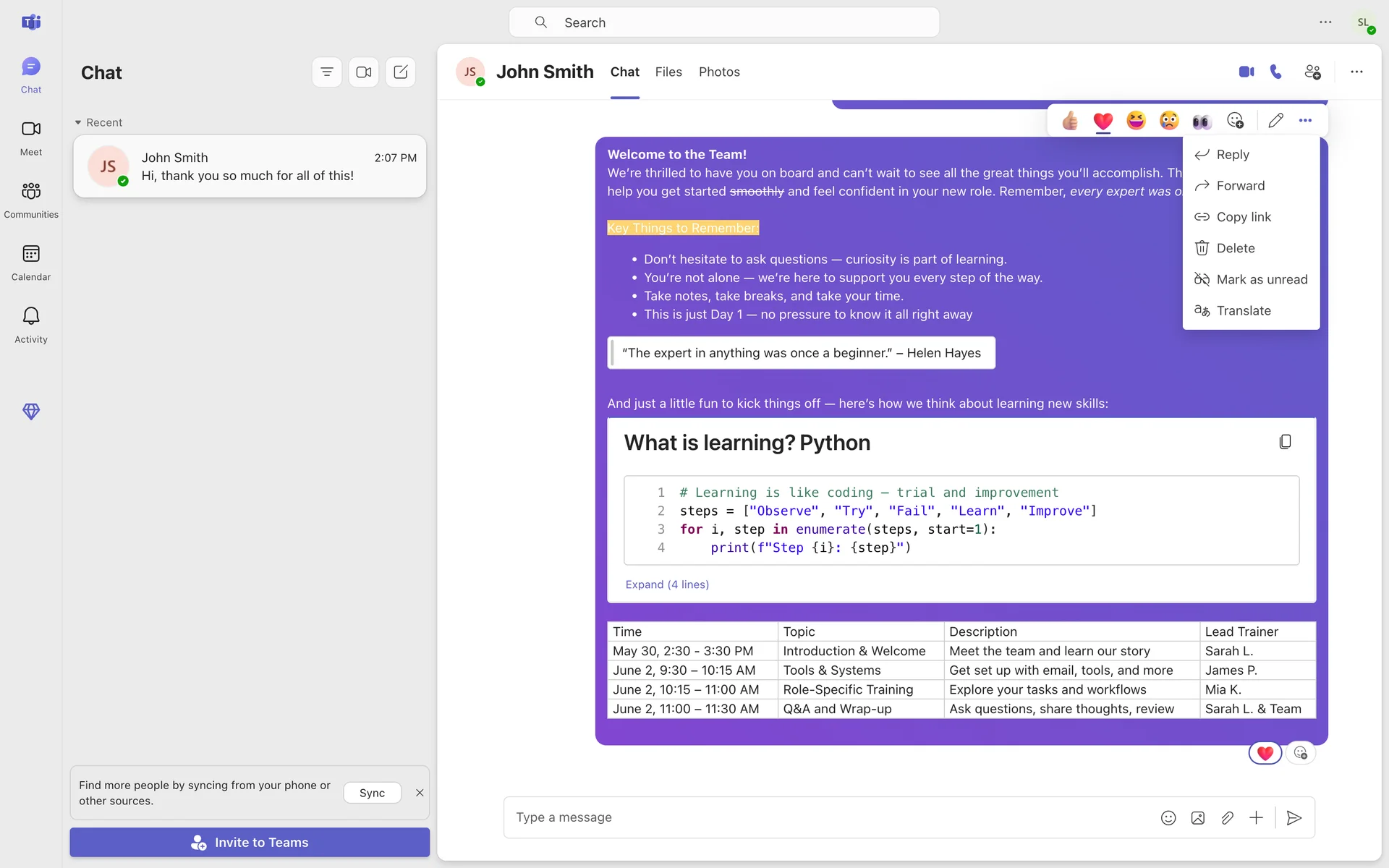This screenshot has width=1389, height=868.
Task: Start an audio call
Action: [x=1276, y=72]
